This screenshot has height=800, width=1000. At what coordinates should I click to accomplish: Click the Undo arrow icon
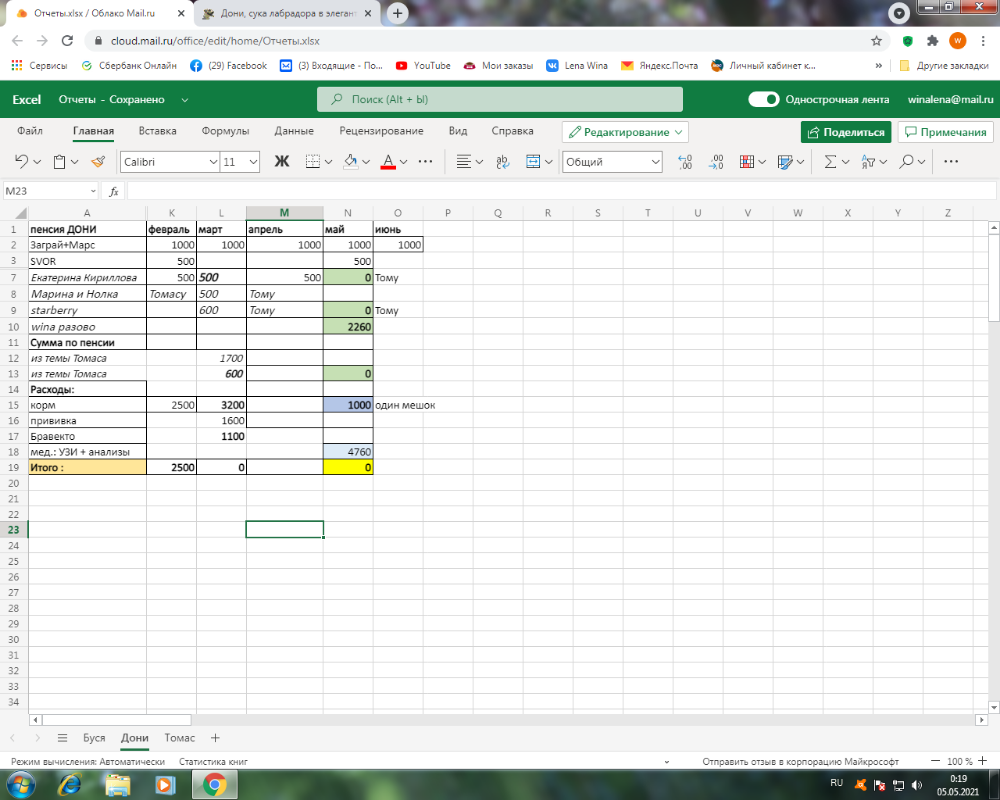[21, 162]
